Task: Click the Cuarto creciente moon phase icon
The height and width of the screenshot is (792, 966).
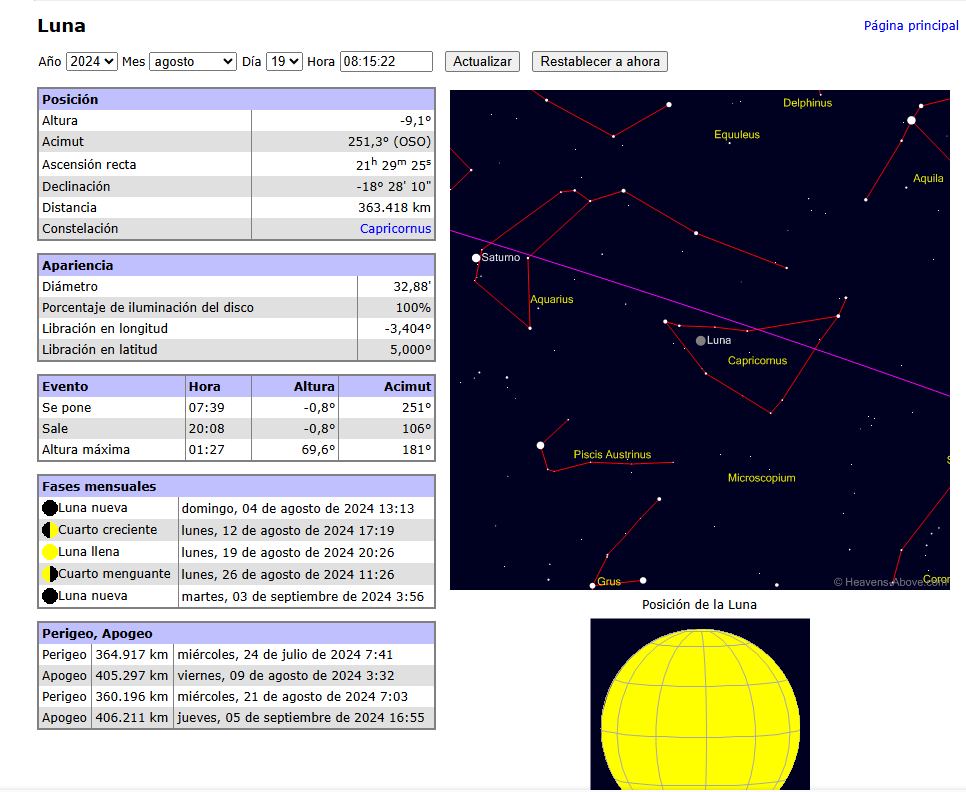Action: 50,530
